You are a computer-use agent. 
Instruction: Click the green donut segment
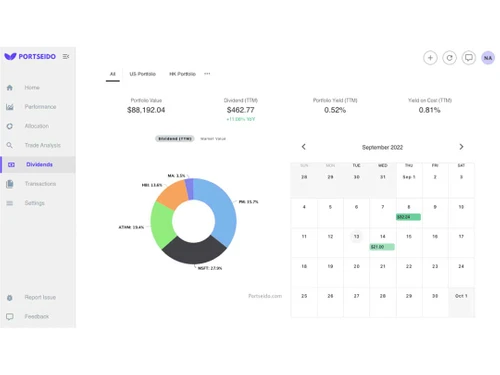click(162, 226)
